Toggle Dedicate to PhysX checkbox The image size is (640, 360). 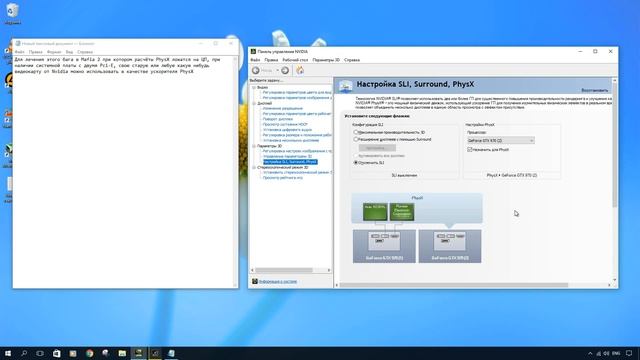tap(470, 150)
